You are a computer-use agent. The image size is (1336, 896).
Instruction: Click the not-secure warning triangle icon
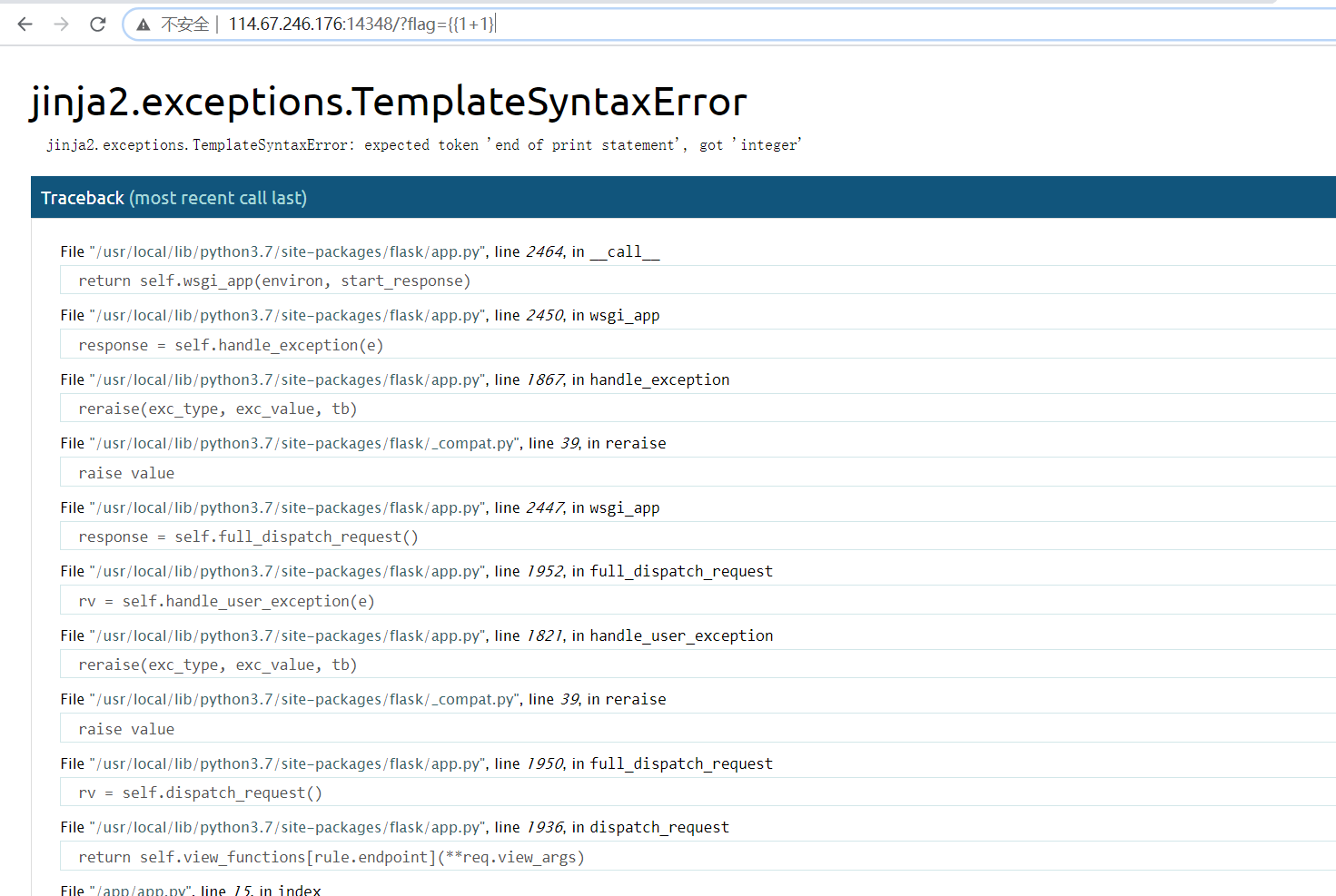pos(143,25)
